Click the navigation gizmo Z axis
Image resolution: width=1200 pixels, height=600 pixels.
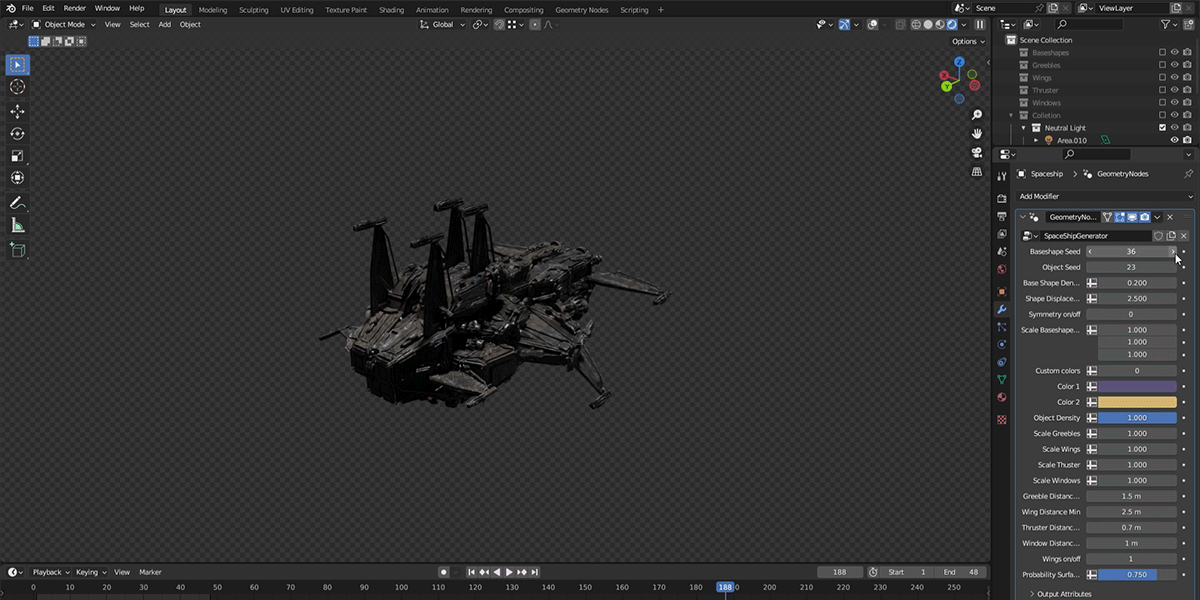[958, 62]
